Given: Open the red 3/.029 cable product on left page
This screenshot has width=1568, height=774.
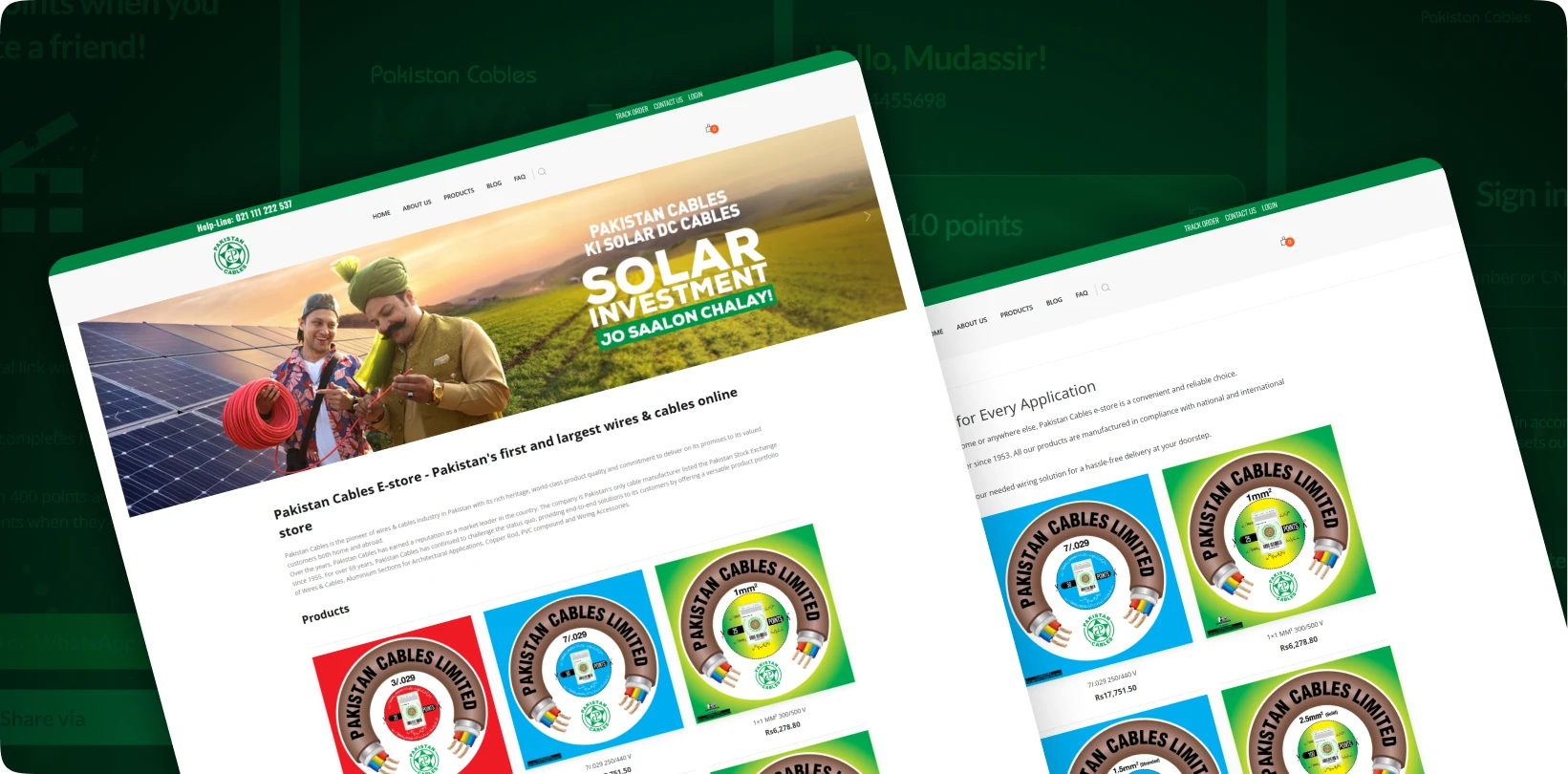Looking at the screenshot, I should tap(411, 702).
